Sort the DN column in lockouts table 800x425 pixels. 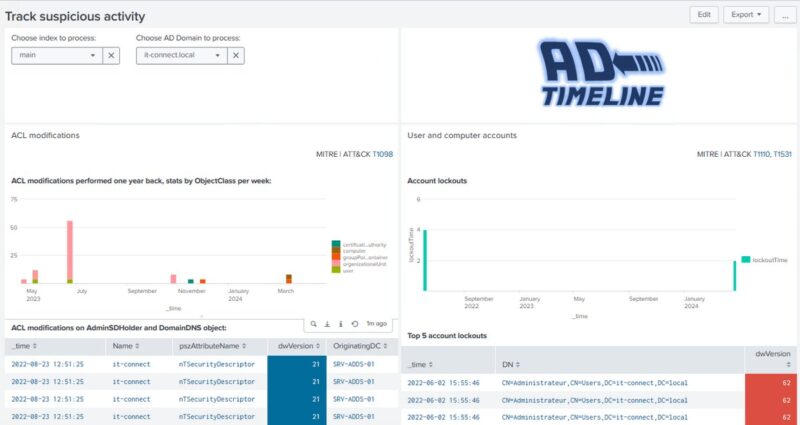(x=511, y=365)
